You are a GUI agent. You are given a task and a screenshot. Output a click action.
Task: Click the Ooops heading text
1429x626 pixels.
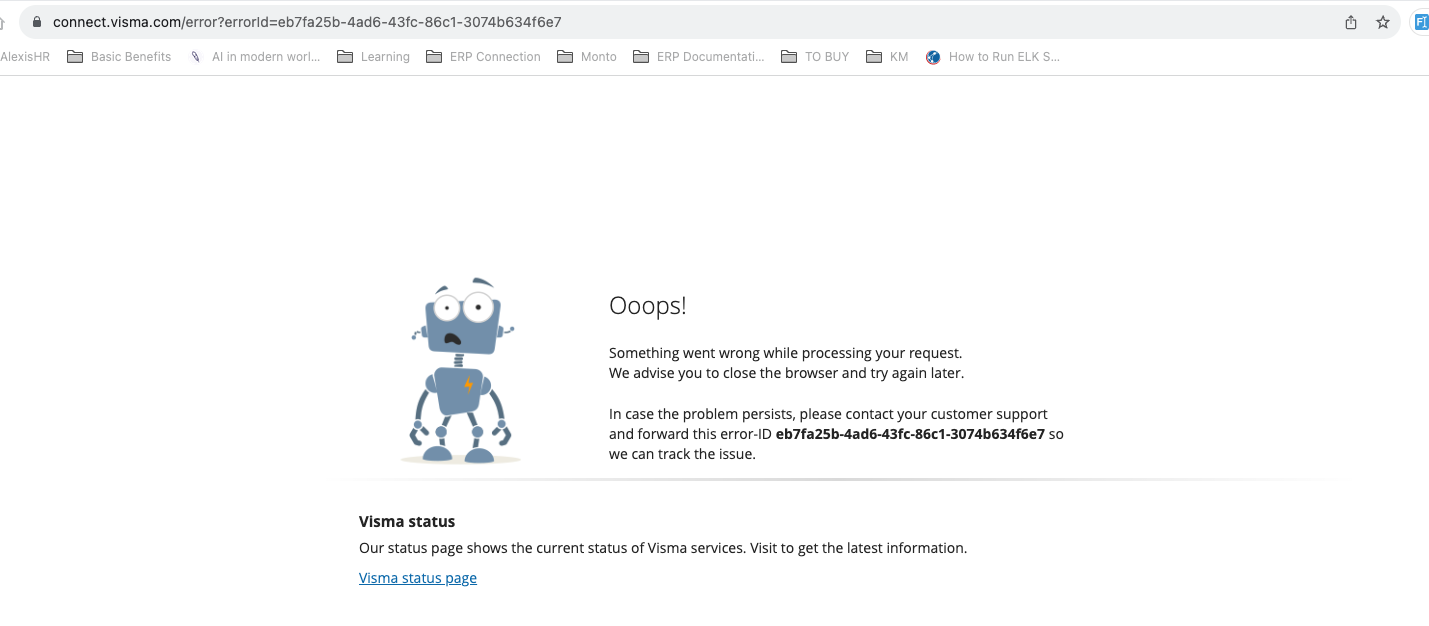coord(647,306)
